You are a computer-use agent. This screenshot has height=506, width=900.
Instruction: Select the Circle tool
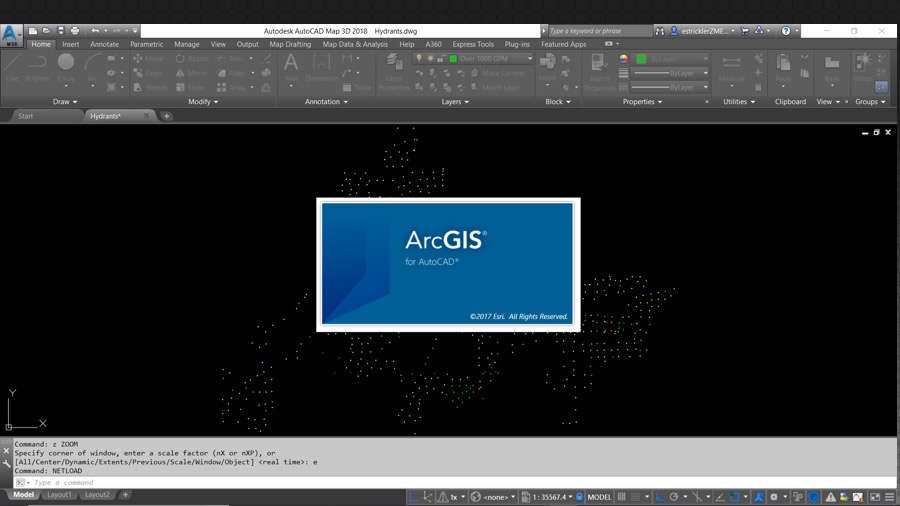click(x=66, y=68)
